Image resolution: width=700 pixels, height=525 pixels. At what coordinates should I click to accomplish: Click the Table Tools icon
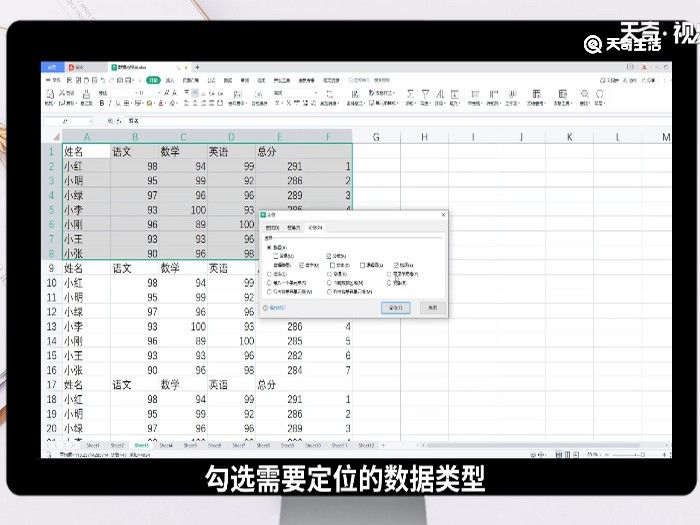tap(562, 94)
